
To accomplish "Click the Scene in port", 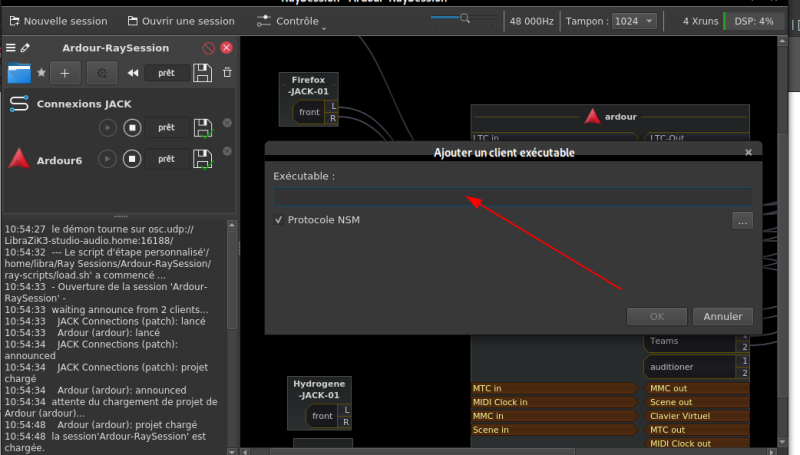I will 554,429.
